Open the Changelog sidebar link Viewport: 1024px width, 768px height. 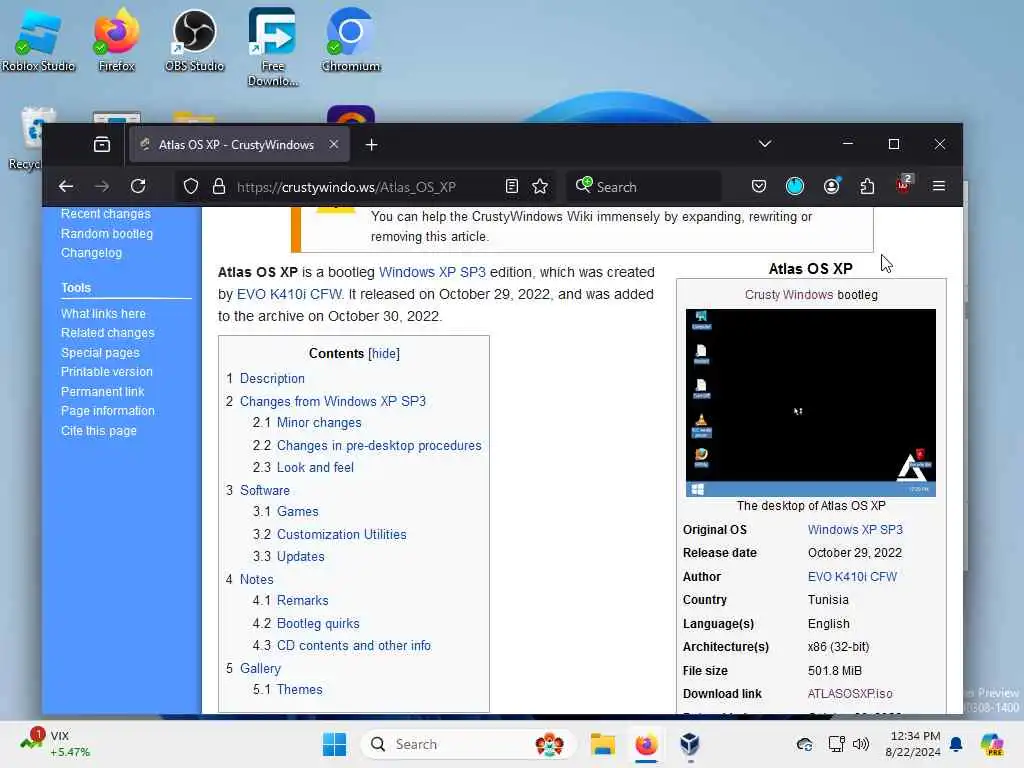coord(91,253)
